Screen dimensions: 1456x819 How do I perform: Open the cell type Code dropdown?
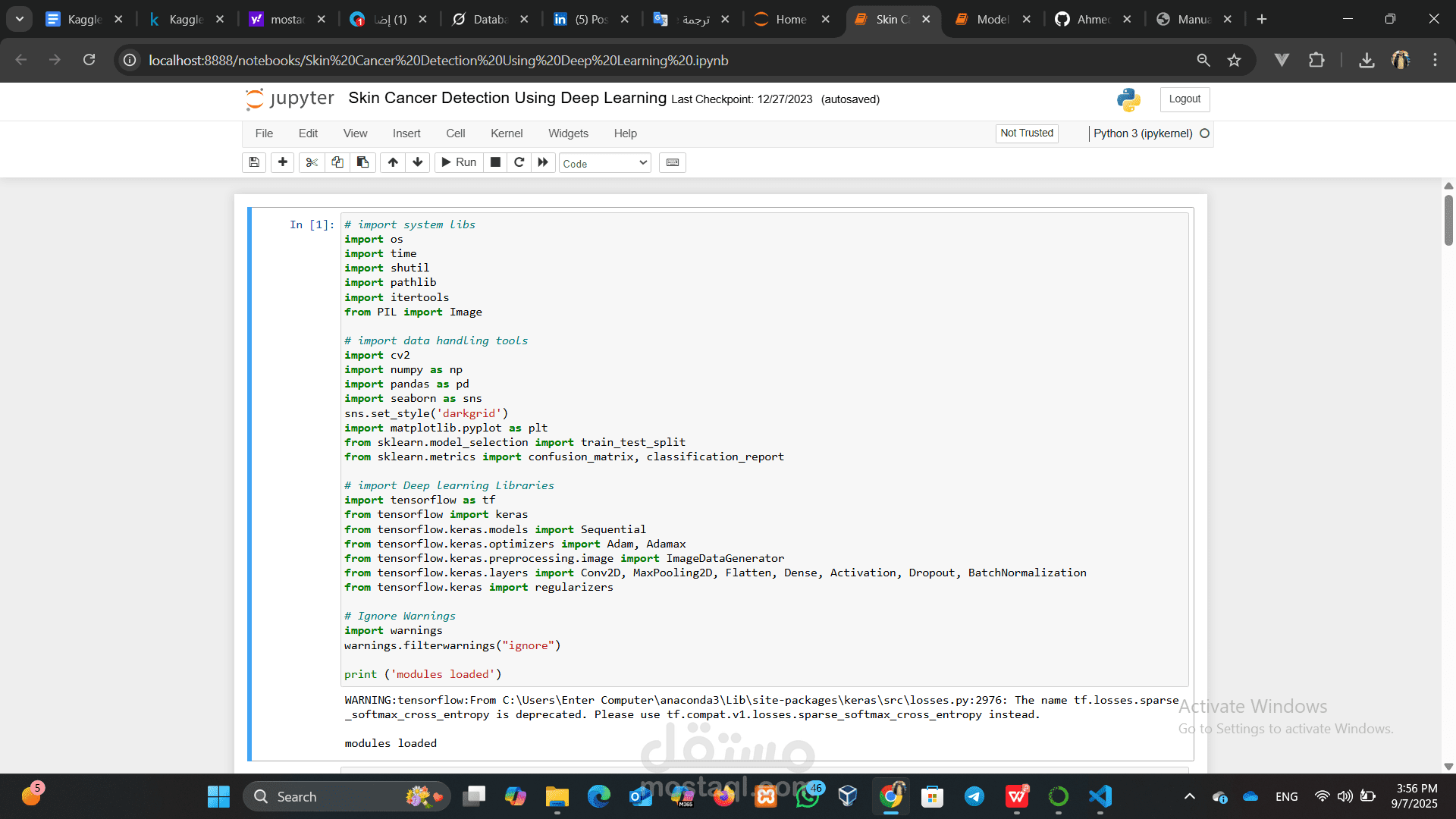click(x=605, y=163)
